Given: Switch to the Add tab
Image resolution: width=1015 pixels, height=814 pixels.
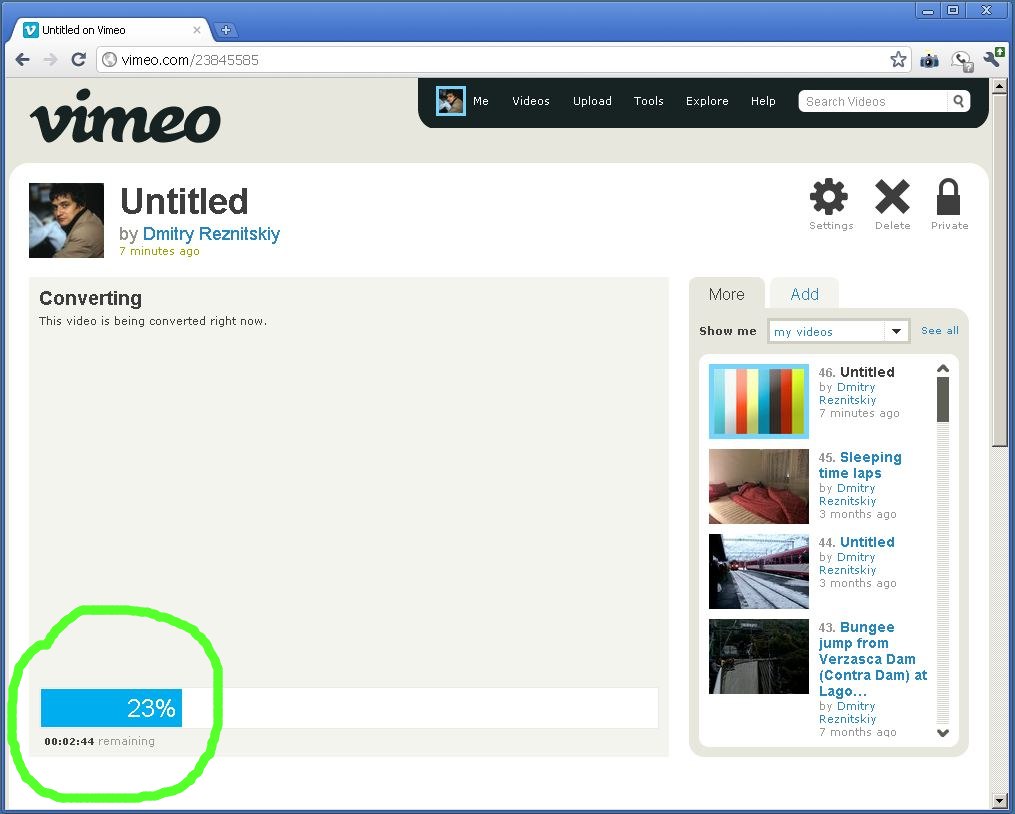Looking at the screenshot, I should point(804,294).
